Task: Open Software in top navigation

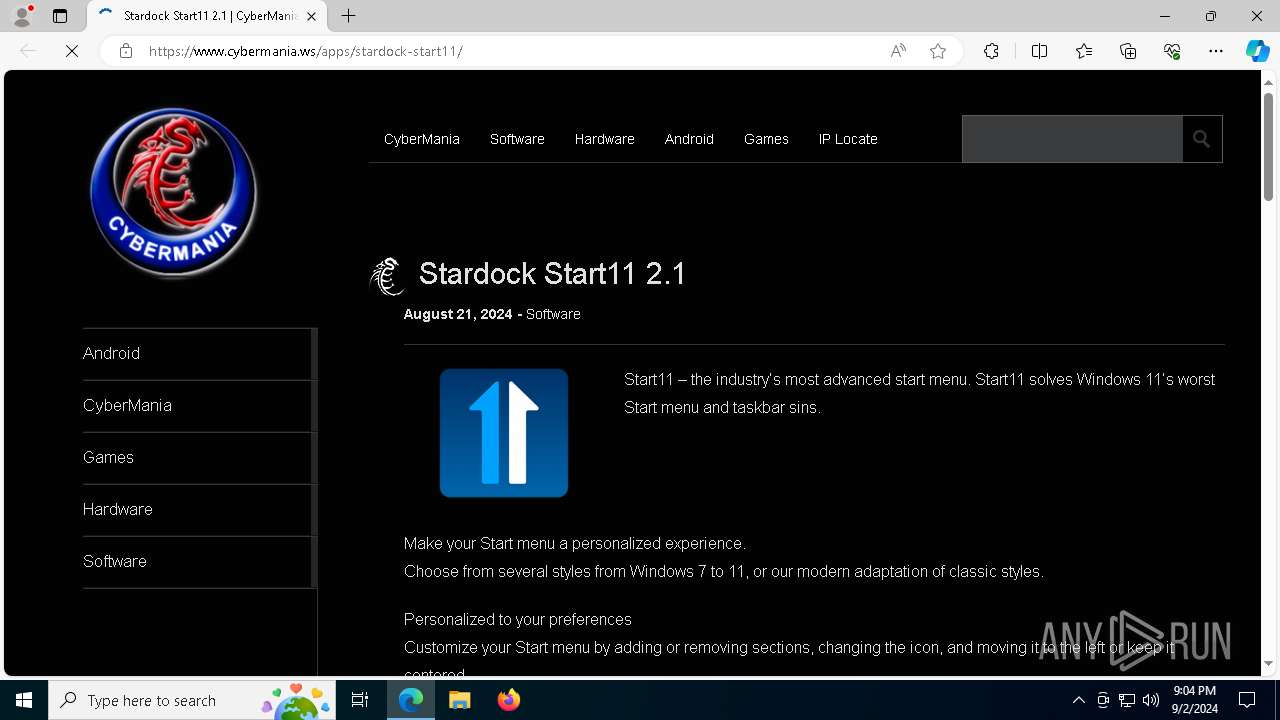Action: tap(517, 139)
